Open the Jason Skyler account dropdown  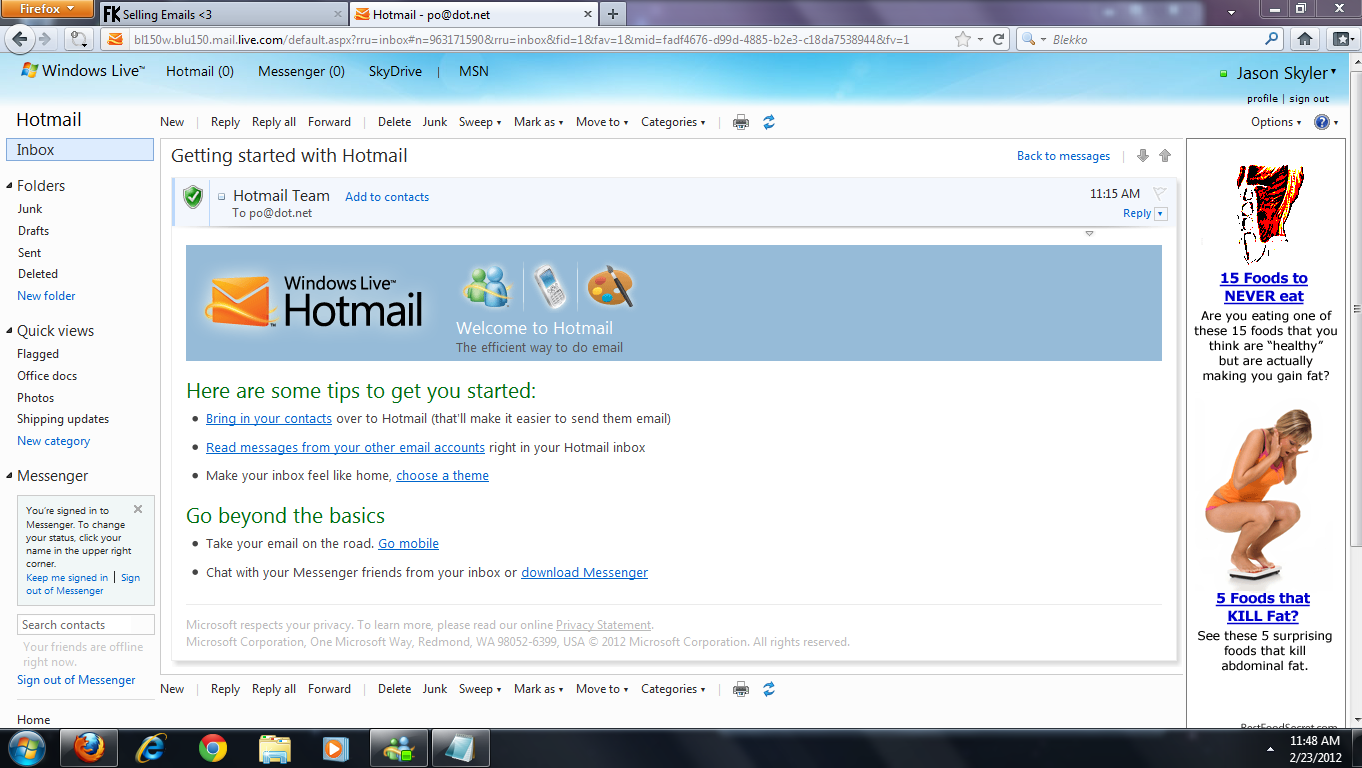click(x=1286, y=73)
